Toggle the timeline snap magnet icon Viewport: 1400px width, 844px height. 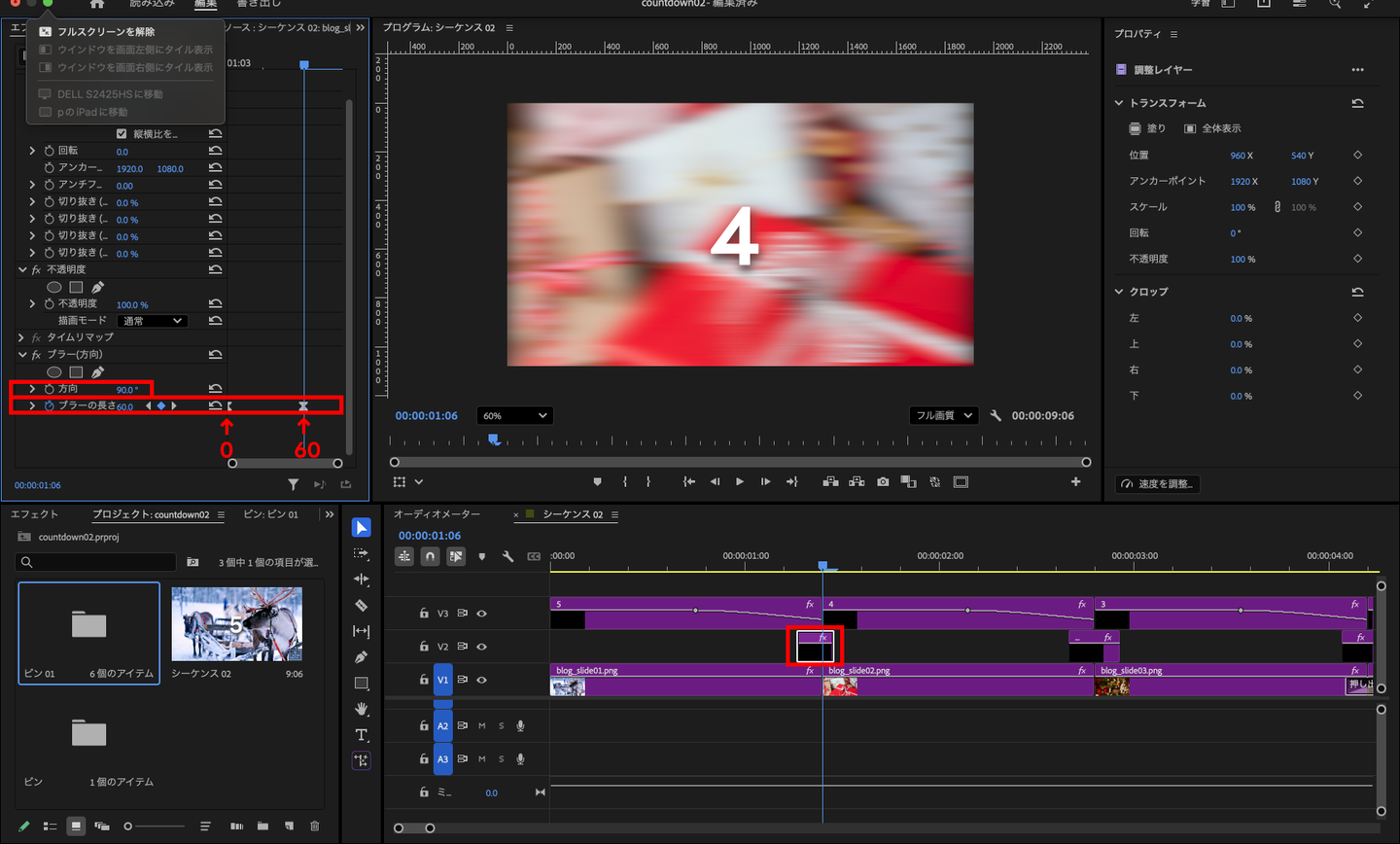tap(430, 556)
